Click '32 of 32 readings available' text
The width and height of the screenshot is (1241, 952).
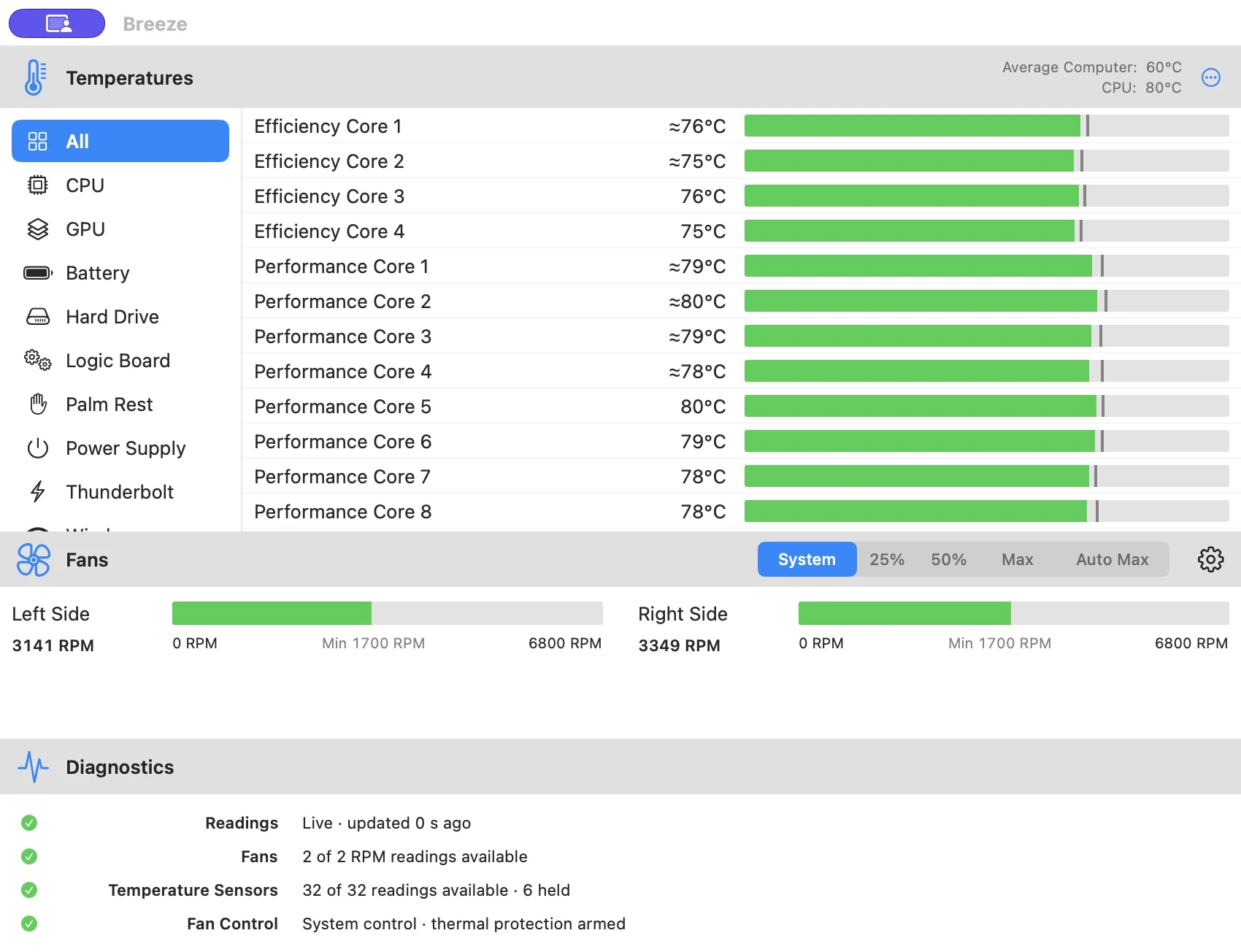pos(405,890)
